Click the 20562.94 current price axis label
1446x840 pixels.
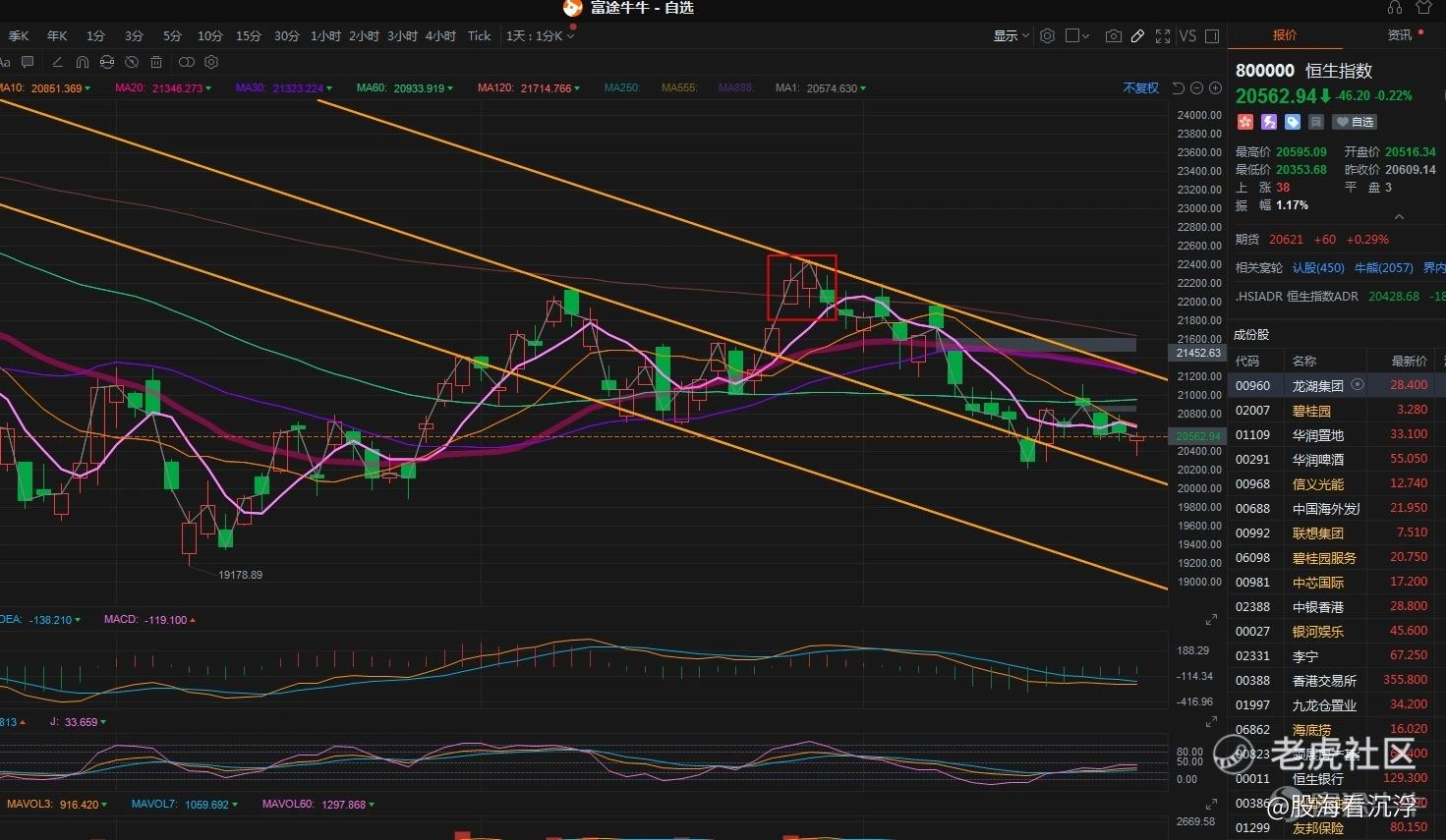click(1196, 436)
